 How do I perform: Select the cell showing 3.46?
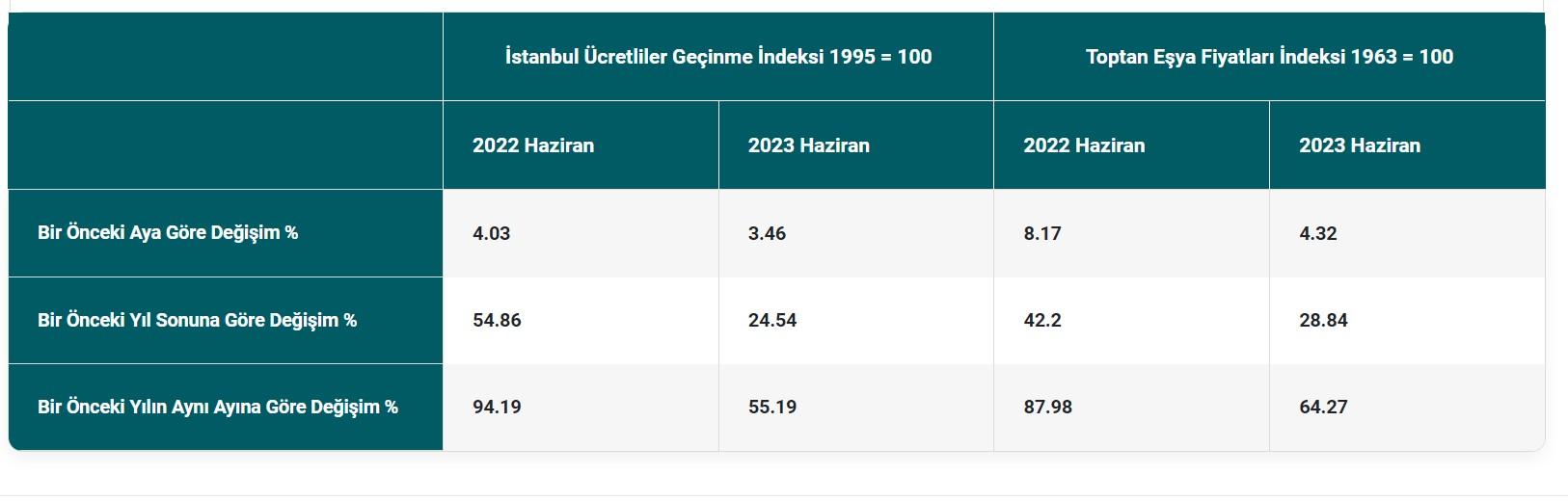click(x=768, y=233)
